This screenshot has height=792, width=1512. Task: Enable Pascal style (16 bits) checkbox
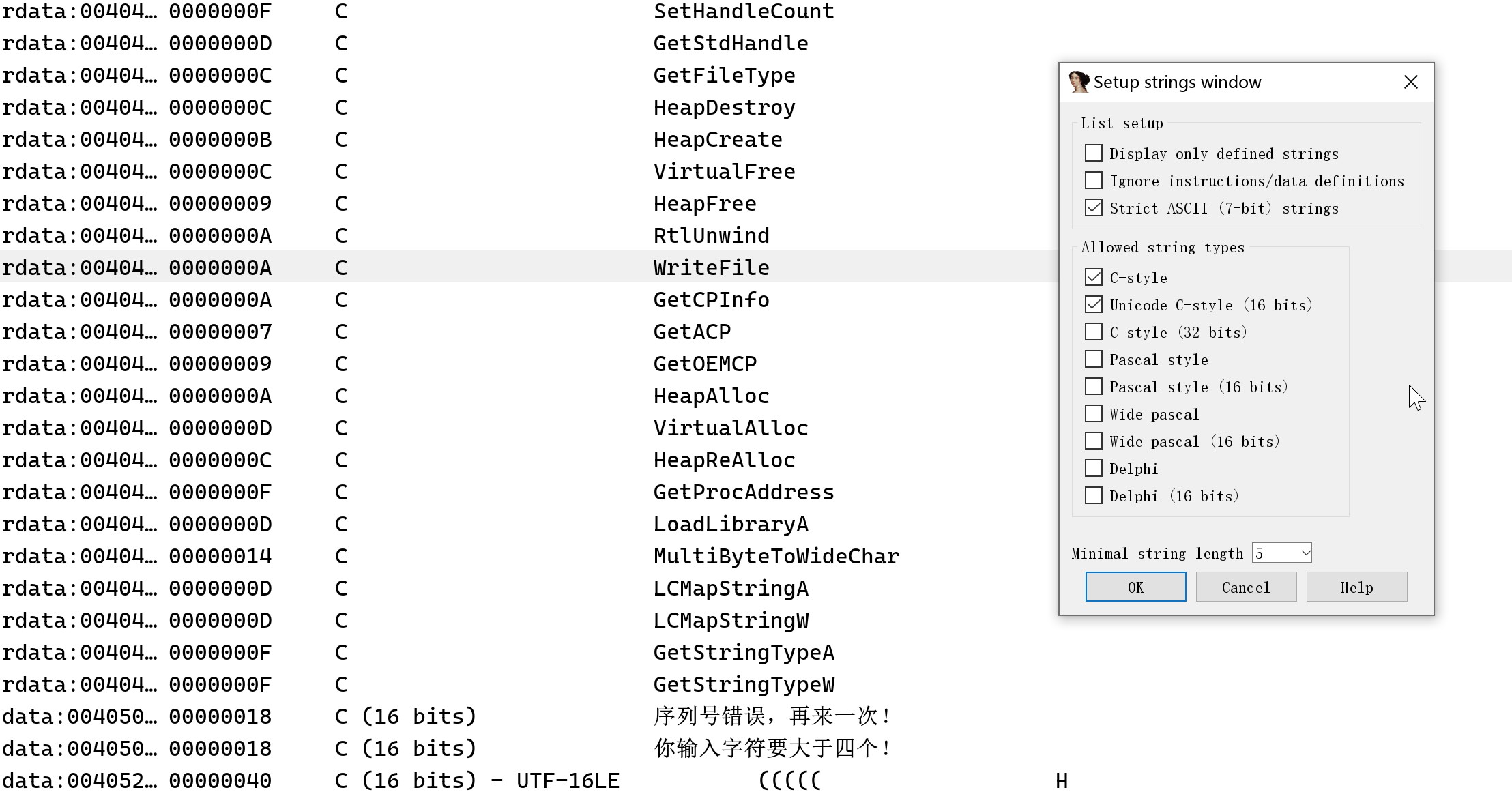click(1094, 387)
